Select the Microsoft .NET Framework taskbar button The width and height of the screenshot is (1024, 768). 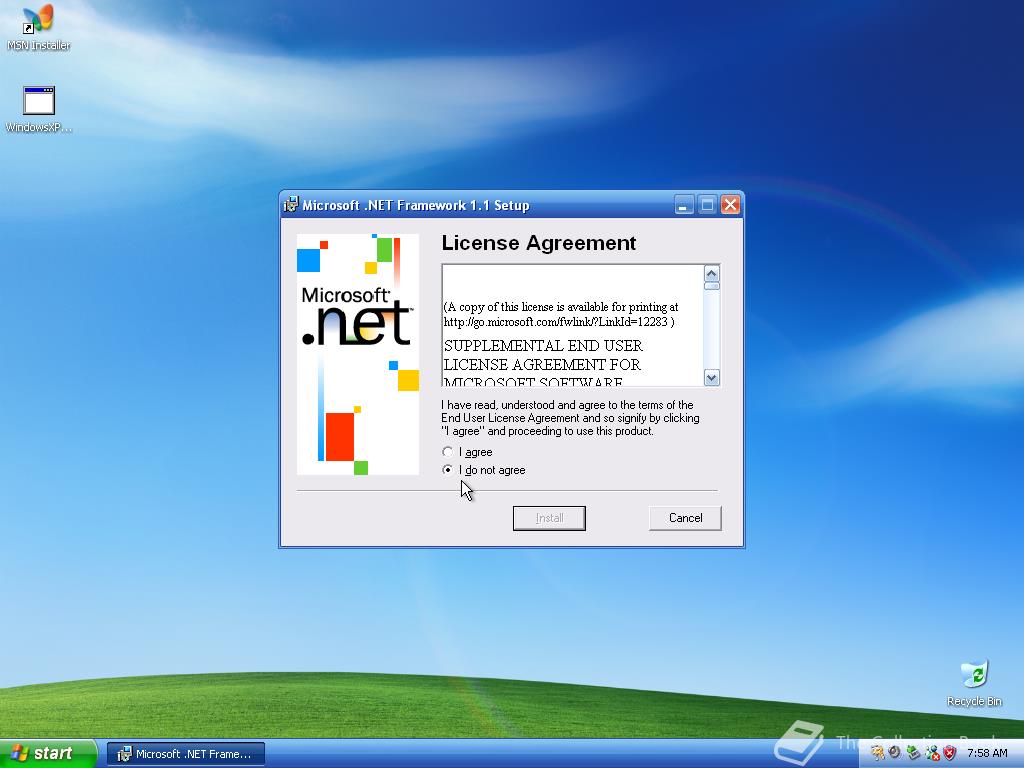point(185,752)
